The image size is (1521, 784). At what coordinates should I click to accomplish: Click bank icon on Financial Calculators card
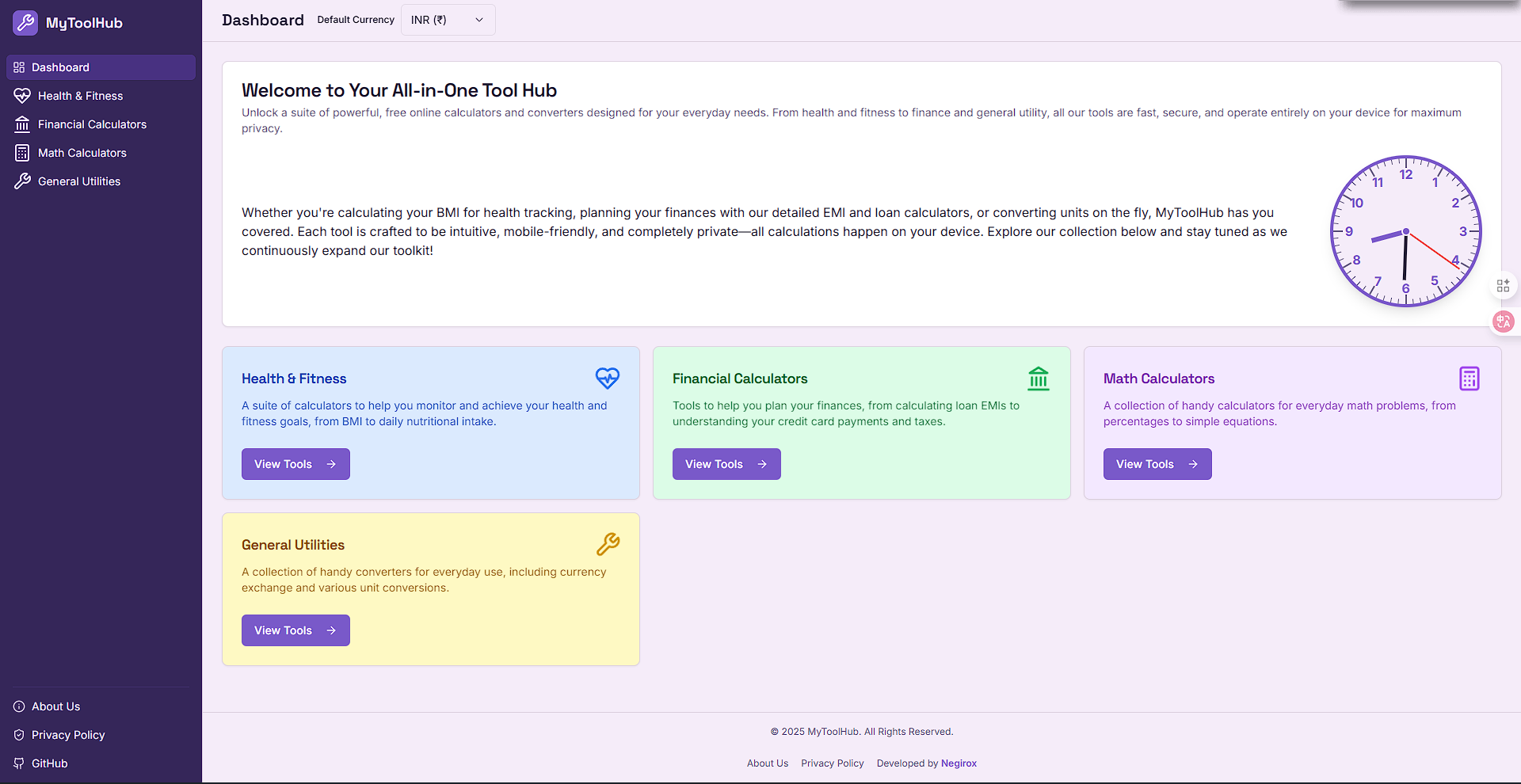[x=1039, y=378]
